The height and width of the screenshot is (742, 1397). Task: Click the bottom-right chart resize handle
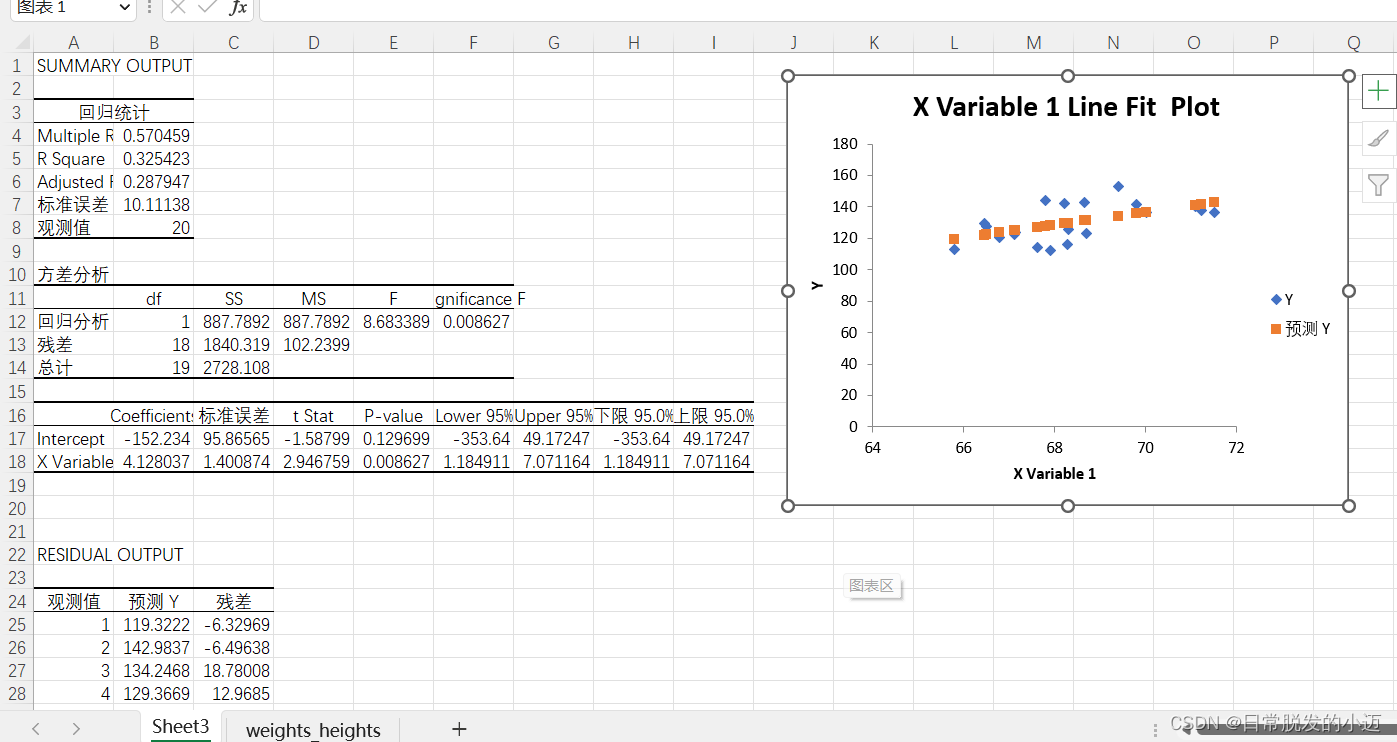pyautogui.click(x=1349, y=505)
